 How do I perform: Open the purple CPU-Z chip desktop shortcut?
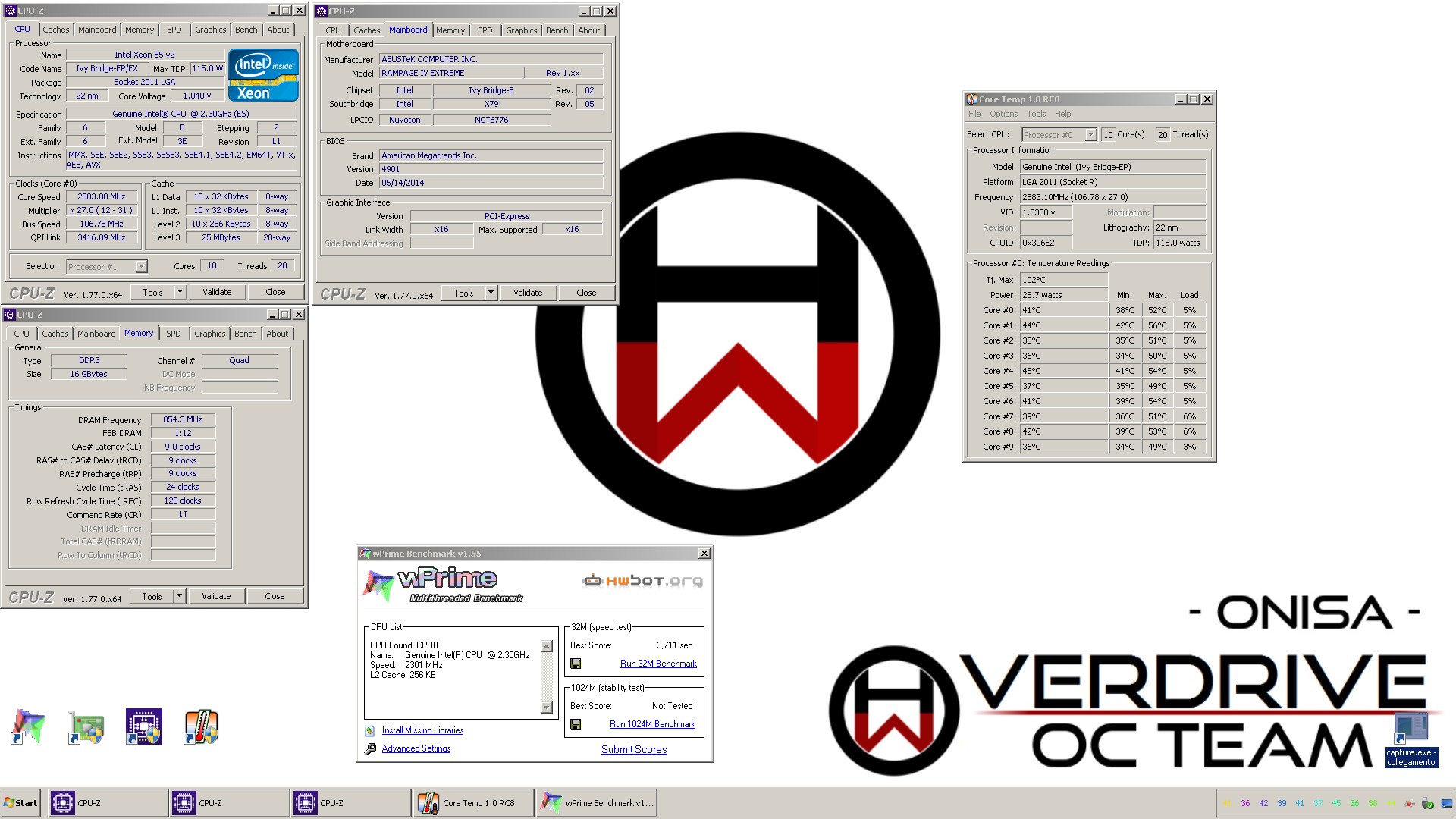(143, 726)
